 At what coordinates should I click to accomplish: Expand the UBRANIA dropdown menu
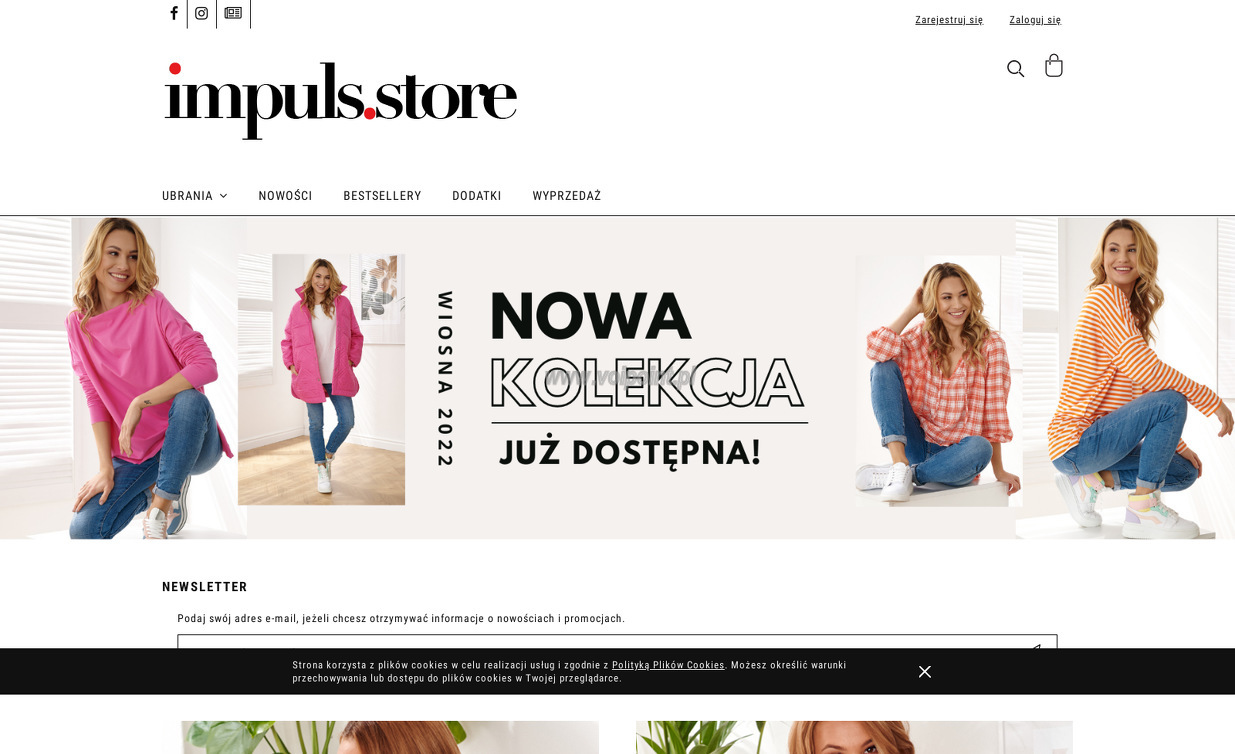[x=194, y=196]
